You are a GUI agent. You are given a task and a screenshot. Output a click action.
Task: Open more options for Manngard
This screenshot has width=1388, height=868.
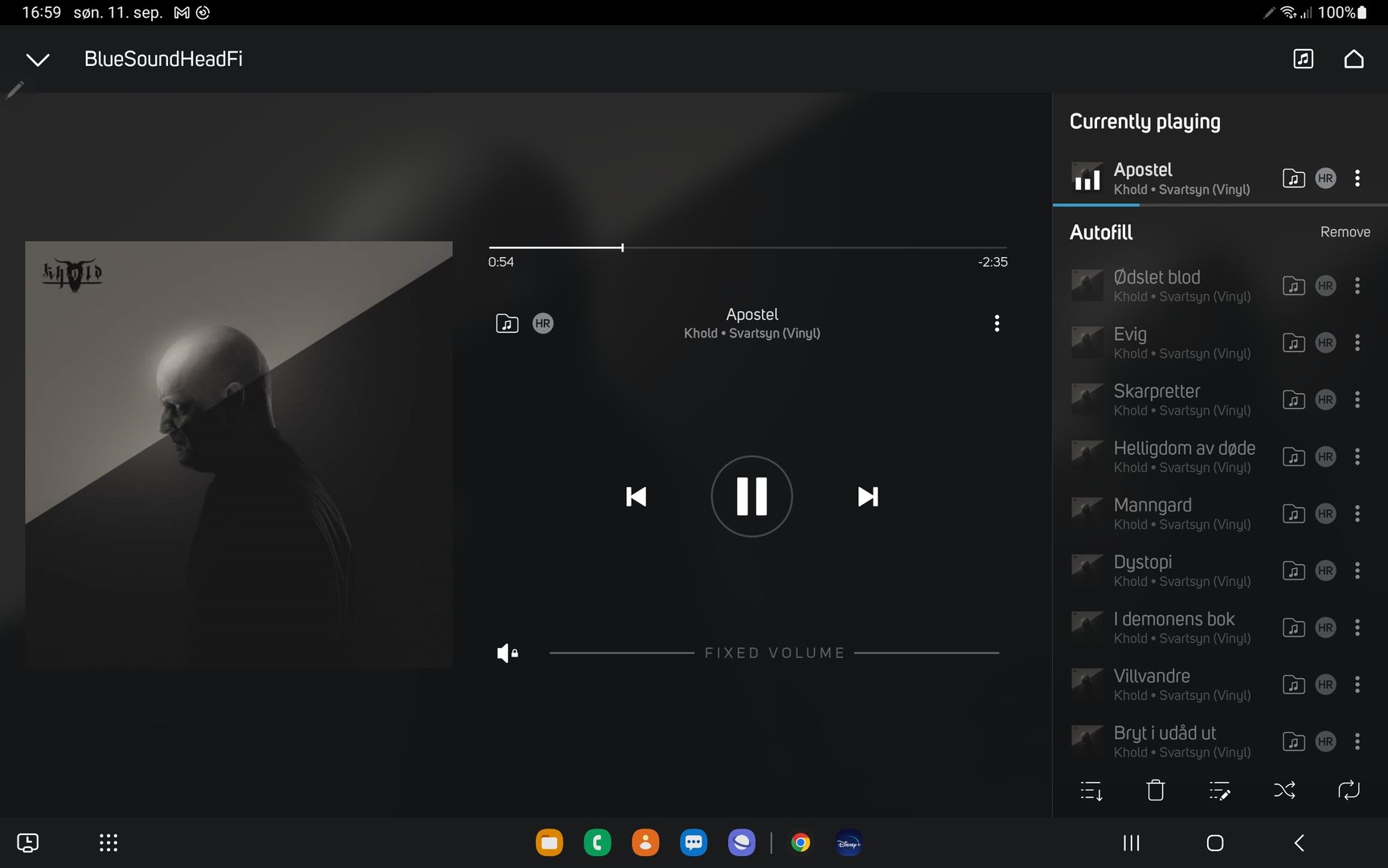(1357, 514)
